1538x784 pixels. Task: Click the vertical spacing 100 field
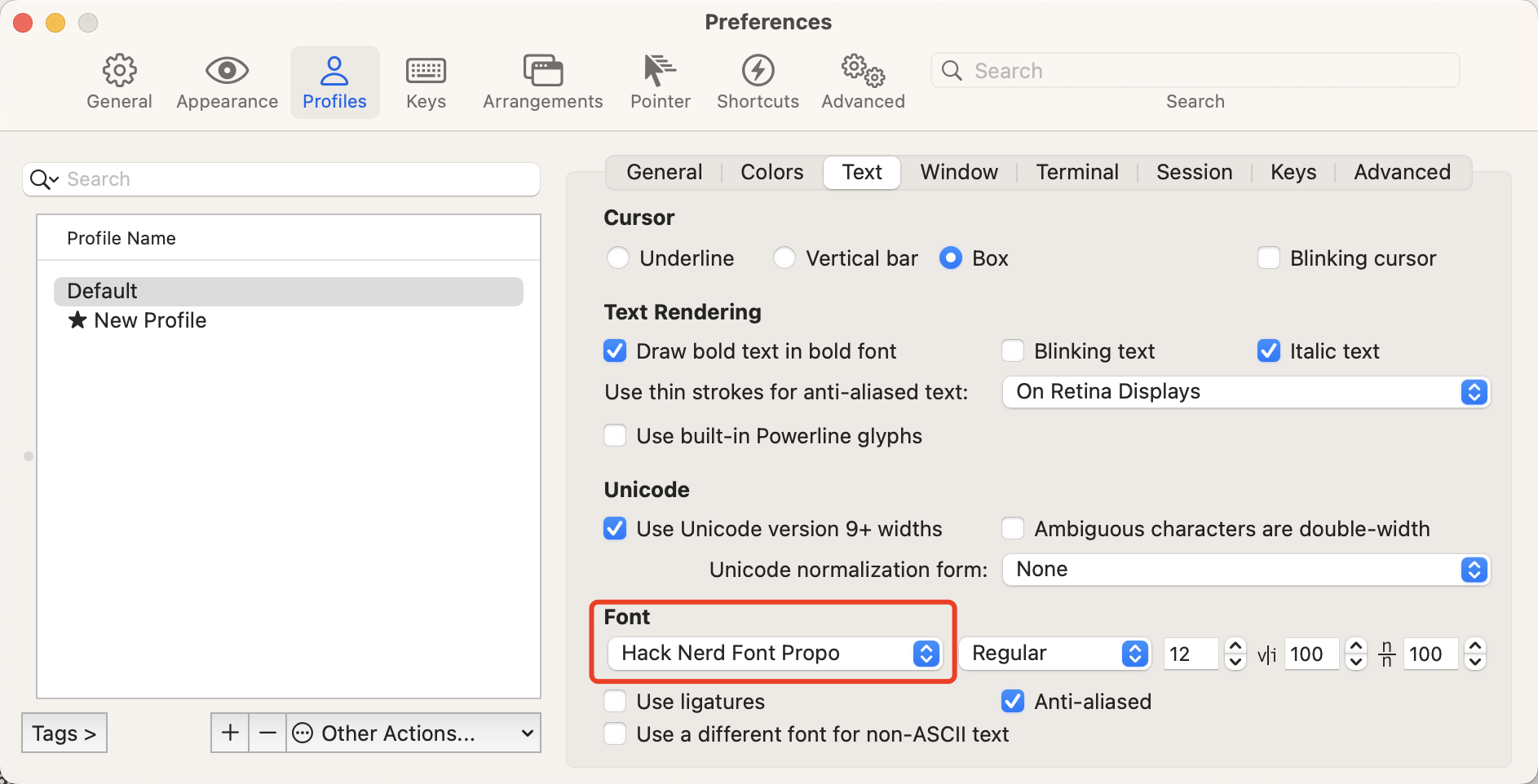pyautogui.click(x=1430, y=654)
